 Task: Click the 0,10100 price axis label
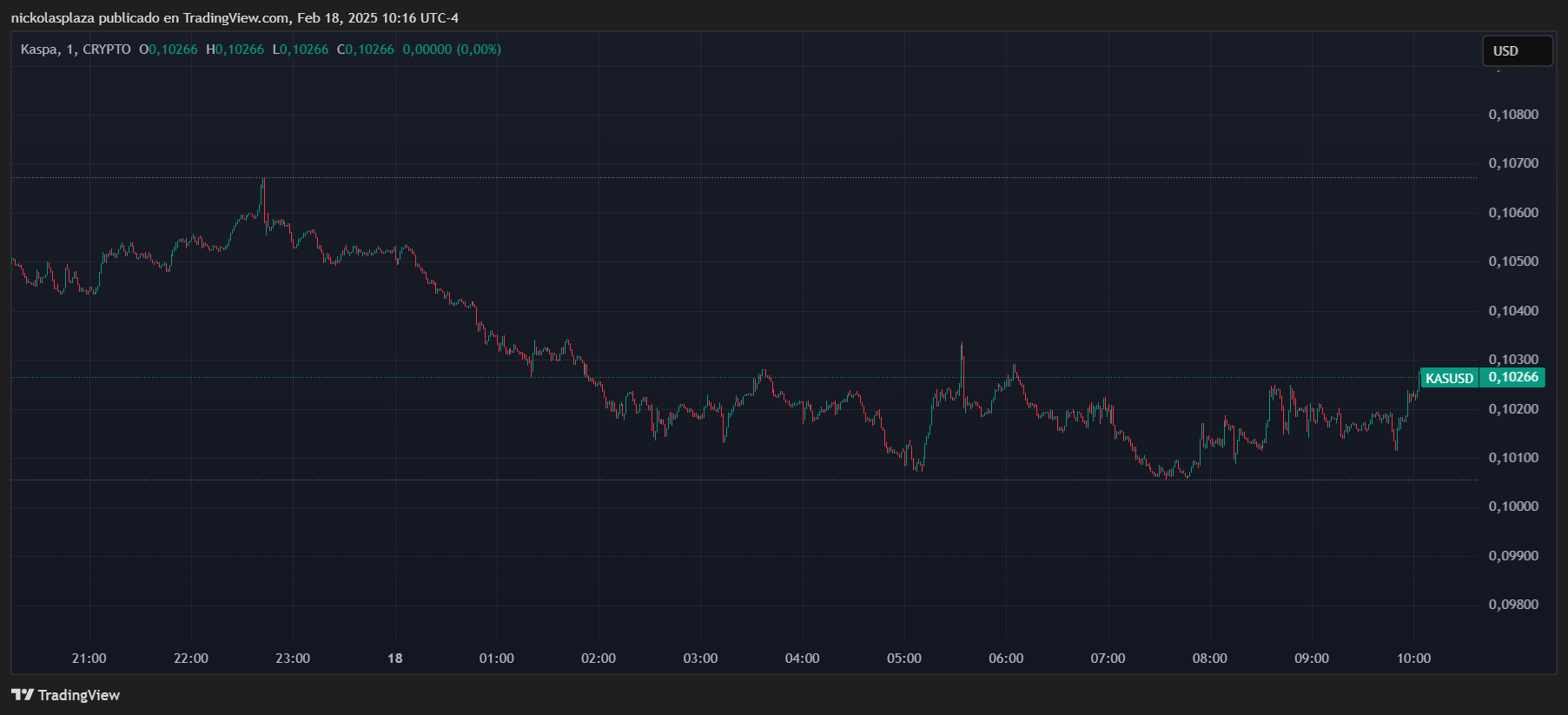pos(1513,458)
